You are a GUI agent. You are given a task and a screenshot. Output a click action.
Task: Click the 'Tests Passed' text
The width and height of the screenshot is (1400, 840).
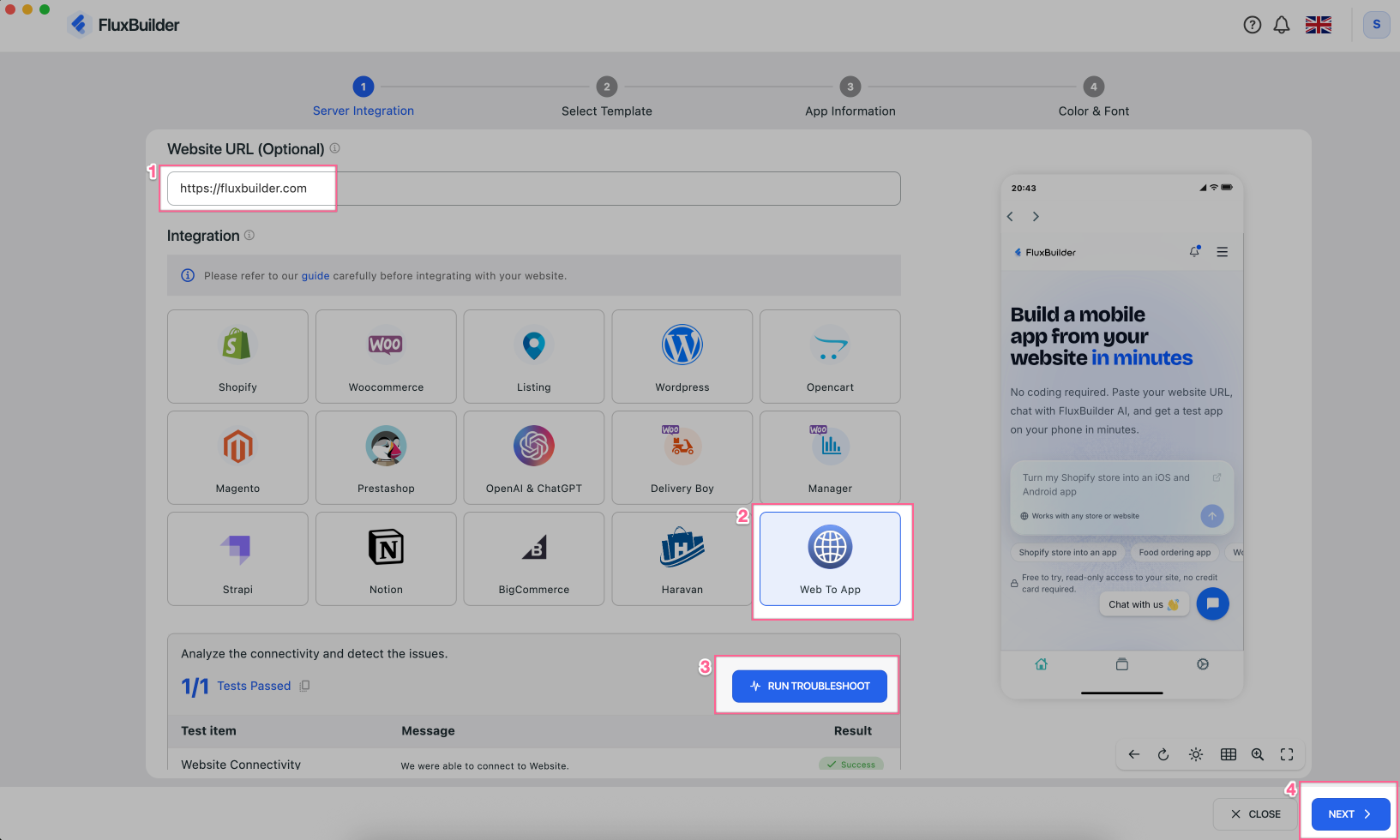(x=254, y=686)
